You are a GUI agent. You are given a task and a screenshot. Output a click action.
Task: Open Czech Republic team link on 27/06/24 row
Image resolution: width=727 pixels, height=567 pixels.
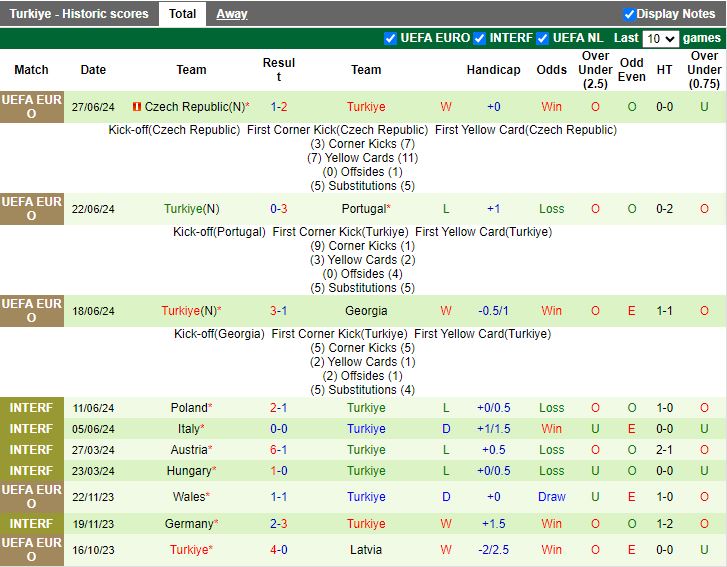[197, 107]
